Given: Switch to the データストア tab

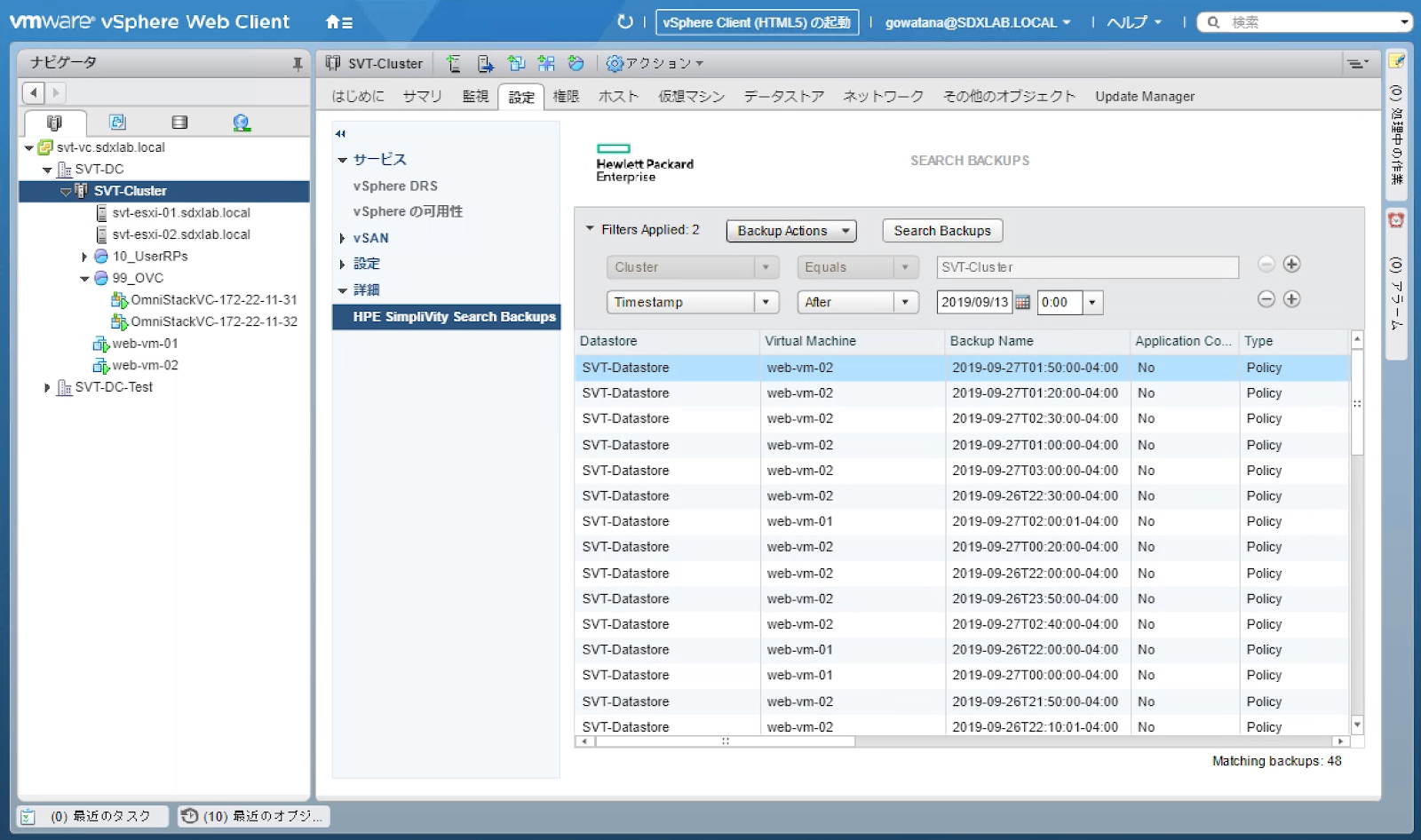Looking at the screenshot, I should 783,96.
